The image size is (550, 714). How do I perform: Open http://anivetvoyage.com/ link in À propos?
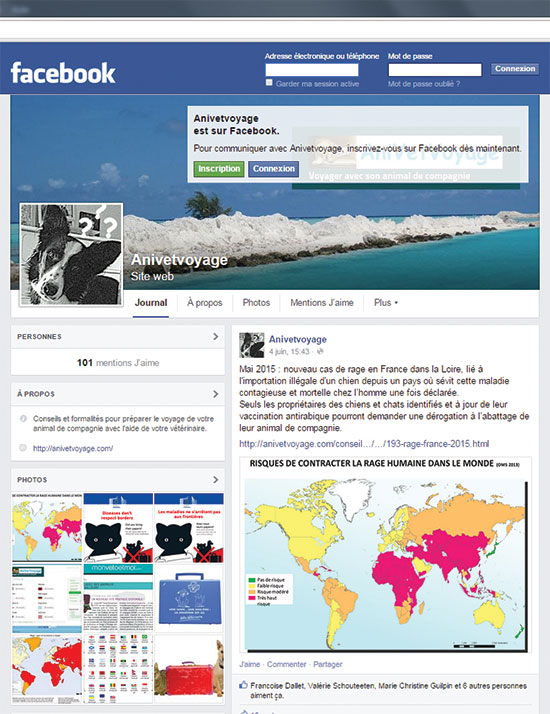coord(73,448)
